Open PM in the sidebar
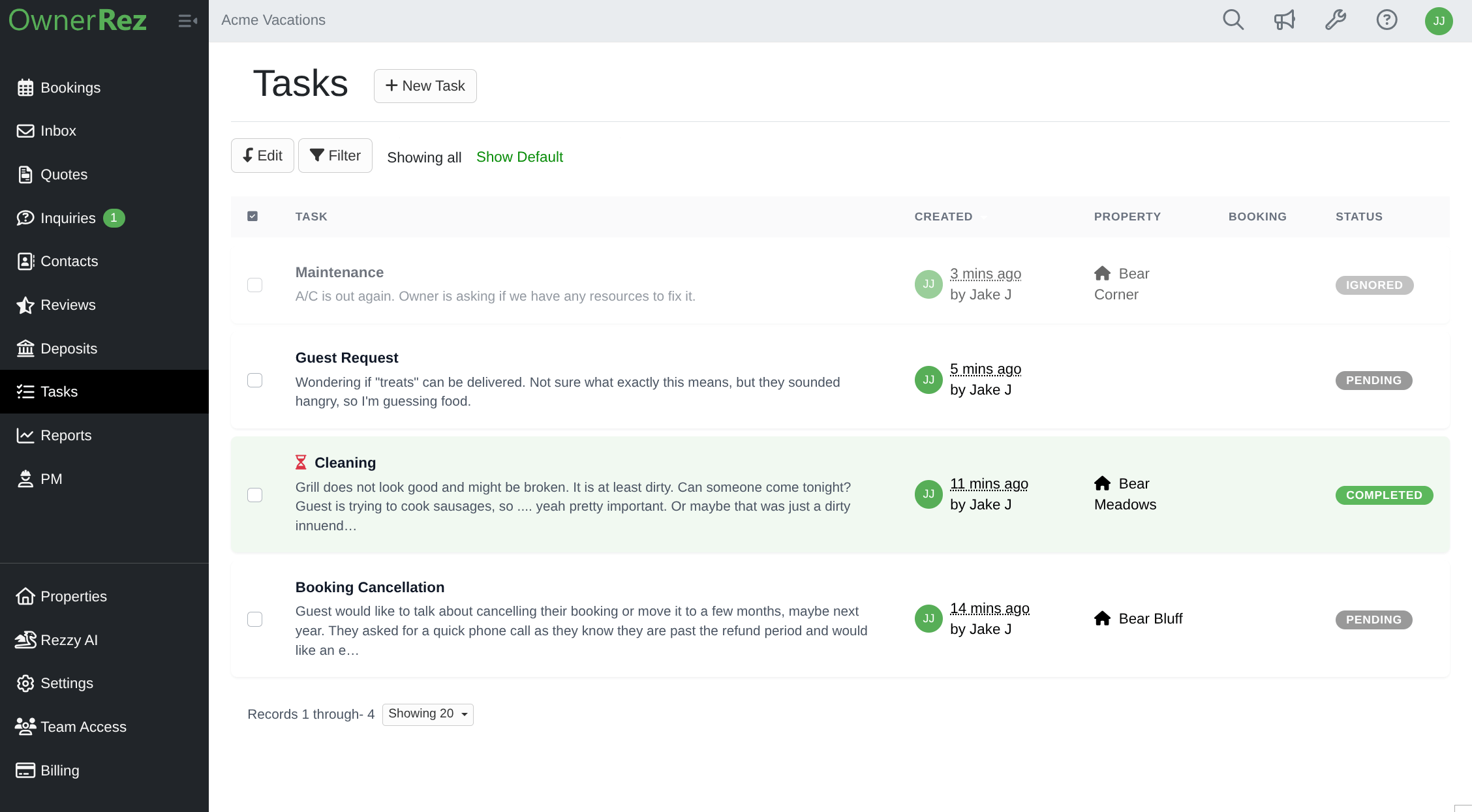The height and width of the screenshot is (812, 1472). pyautogui.click(x=104, y=479)
